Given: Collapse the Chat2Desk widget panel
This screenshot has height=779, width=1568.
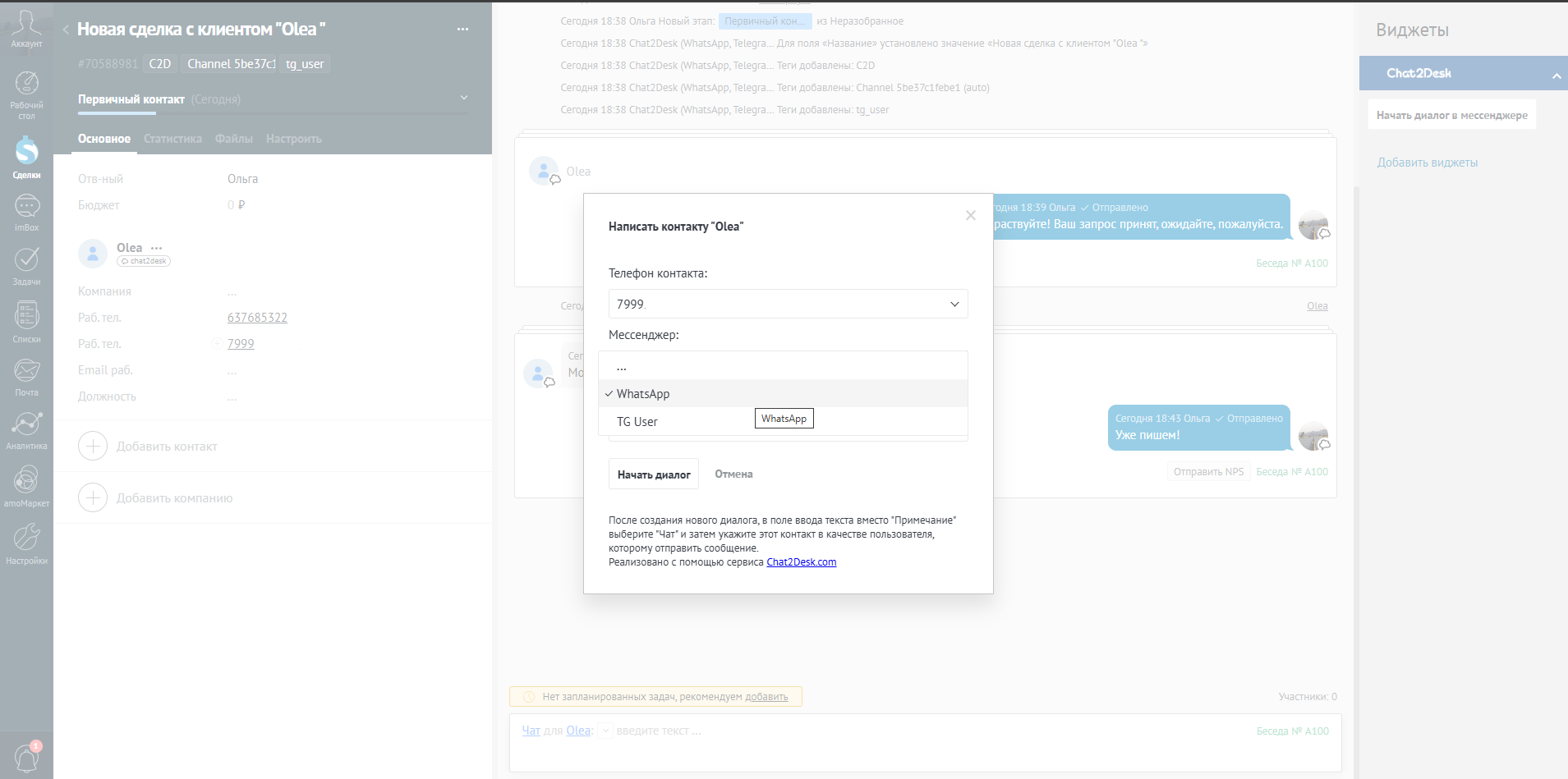Looking at the screenshot, I should pos(1556,76).
